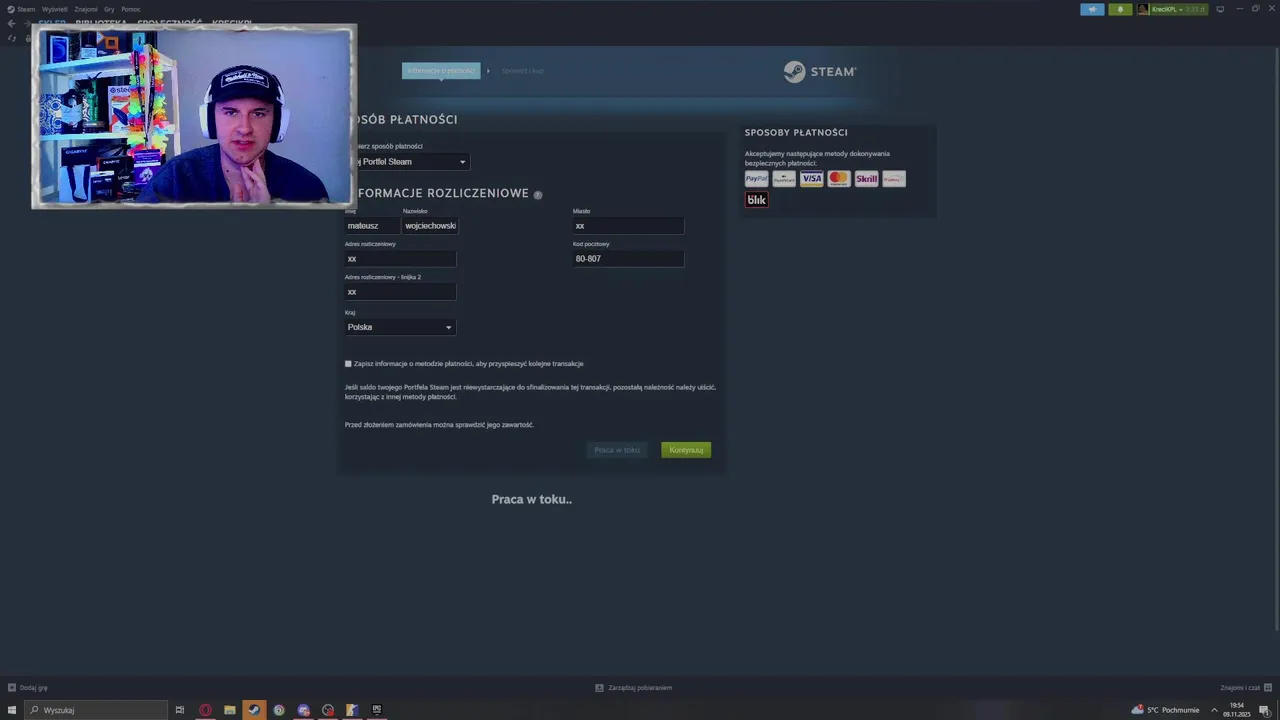Image resolution: width=1280 pixels, height=720 pixels.
Task: Click the Nazwisko field with wojciechowski
Action: 430,226
